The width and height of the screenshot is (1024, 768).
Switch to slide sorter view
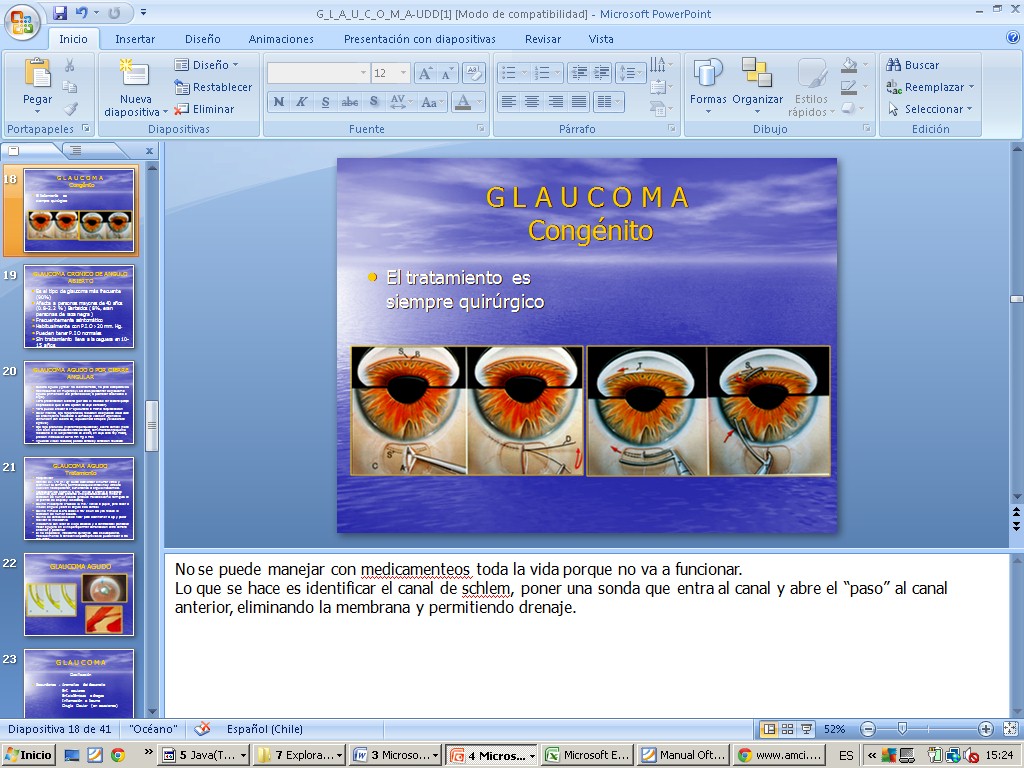(788, 729)
